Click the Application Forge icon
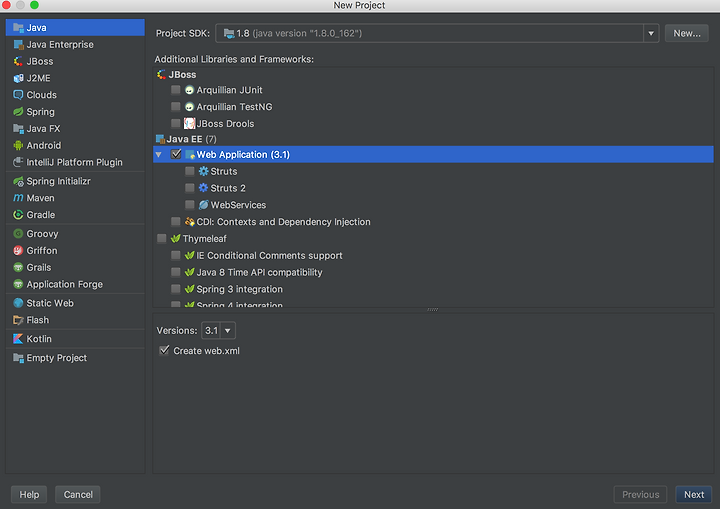The width and height of the screenshot is (720, 509). coord(18,284)
